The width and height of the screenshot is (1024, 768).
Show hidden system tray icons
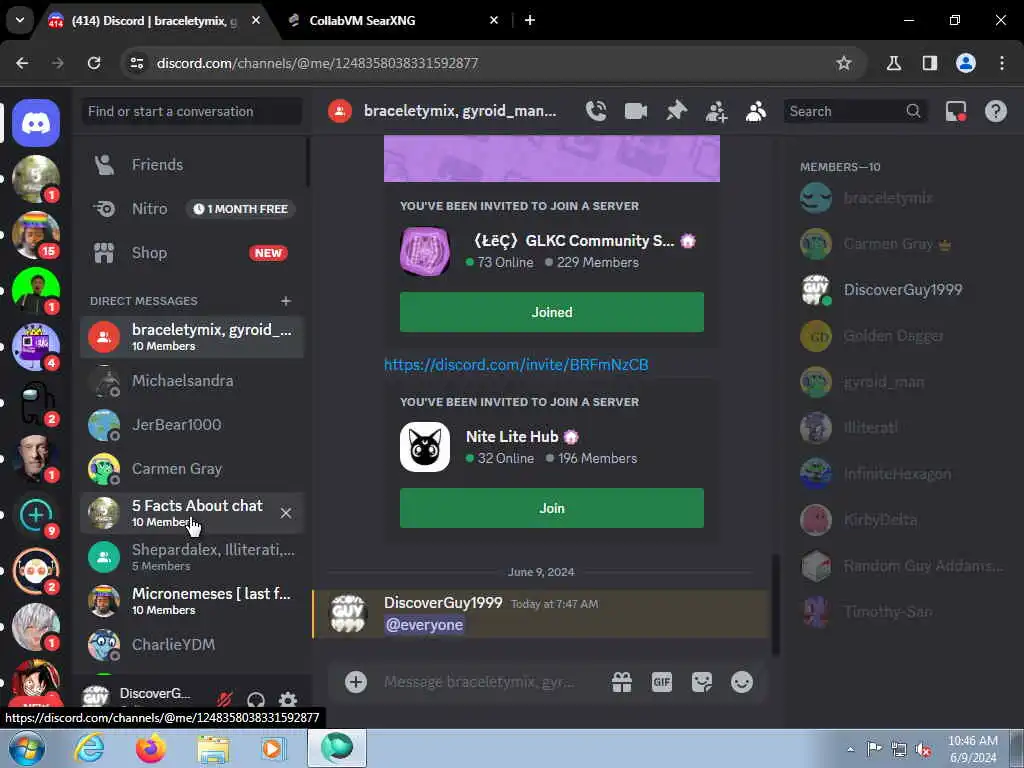click(x=850, y=749)
